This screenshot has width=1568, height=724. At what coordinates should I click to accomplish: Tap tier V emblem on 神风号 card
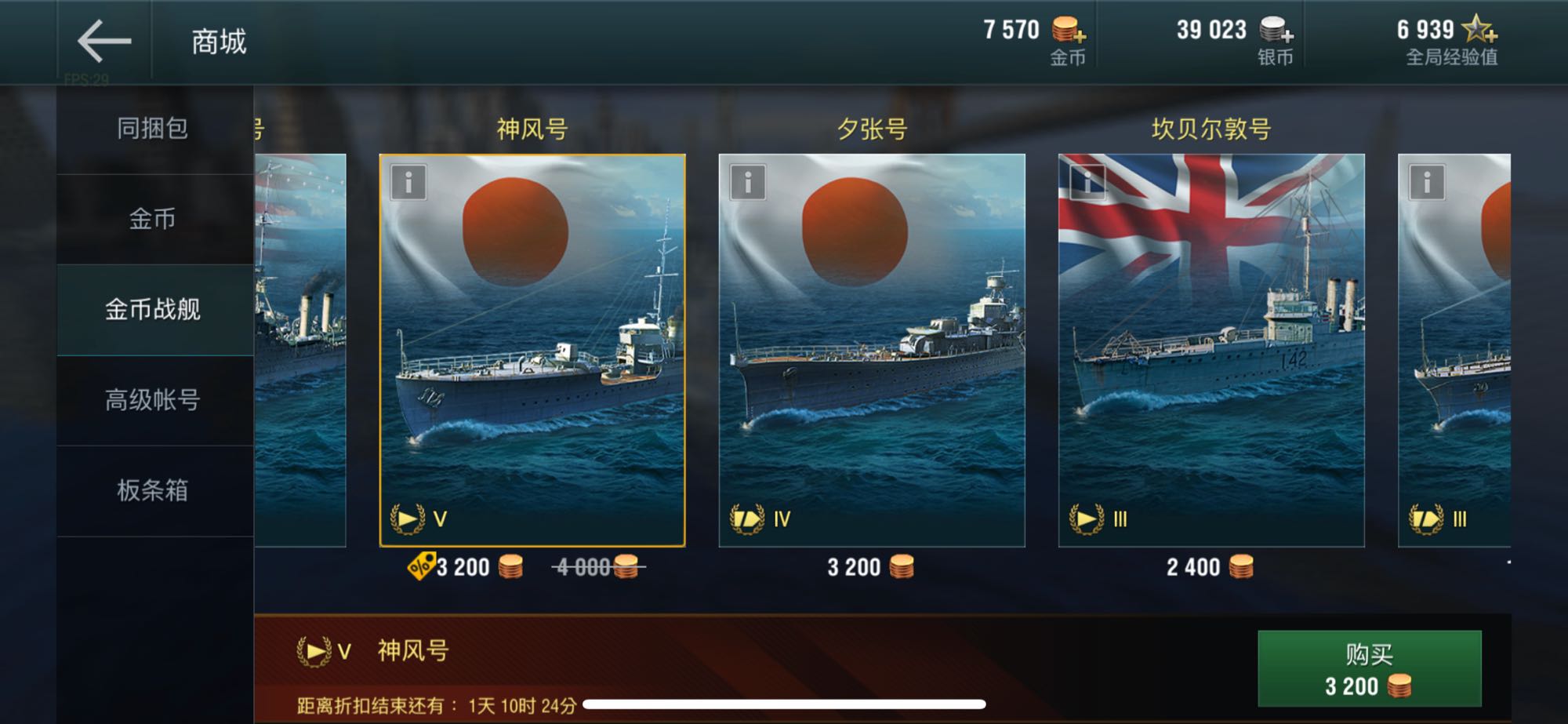click(x=408, y=518)
